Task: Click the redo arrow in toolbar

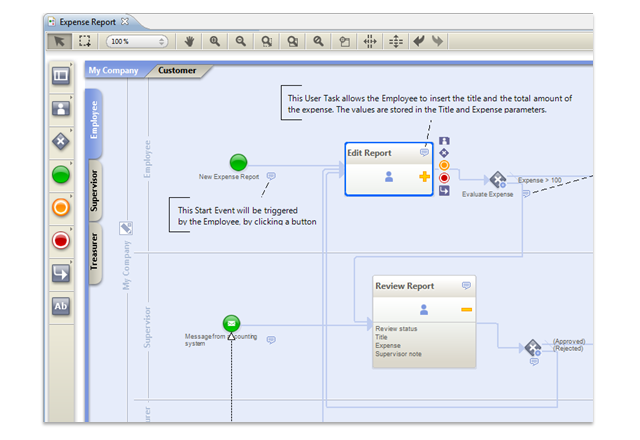Action: [438, 41]
